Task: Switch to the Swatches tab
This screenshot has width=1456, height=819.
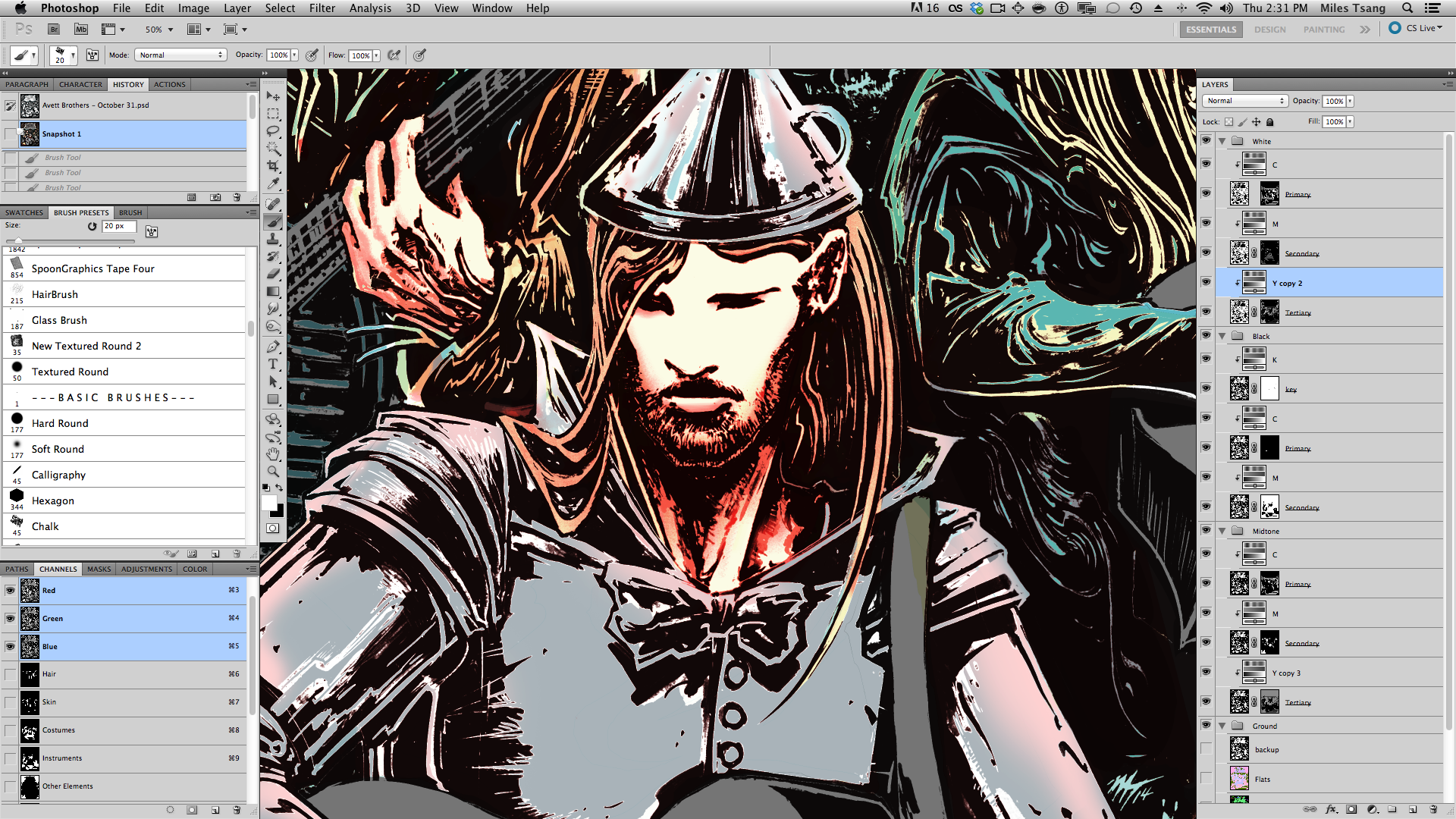Action: (24, 212)
